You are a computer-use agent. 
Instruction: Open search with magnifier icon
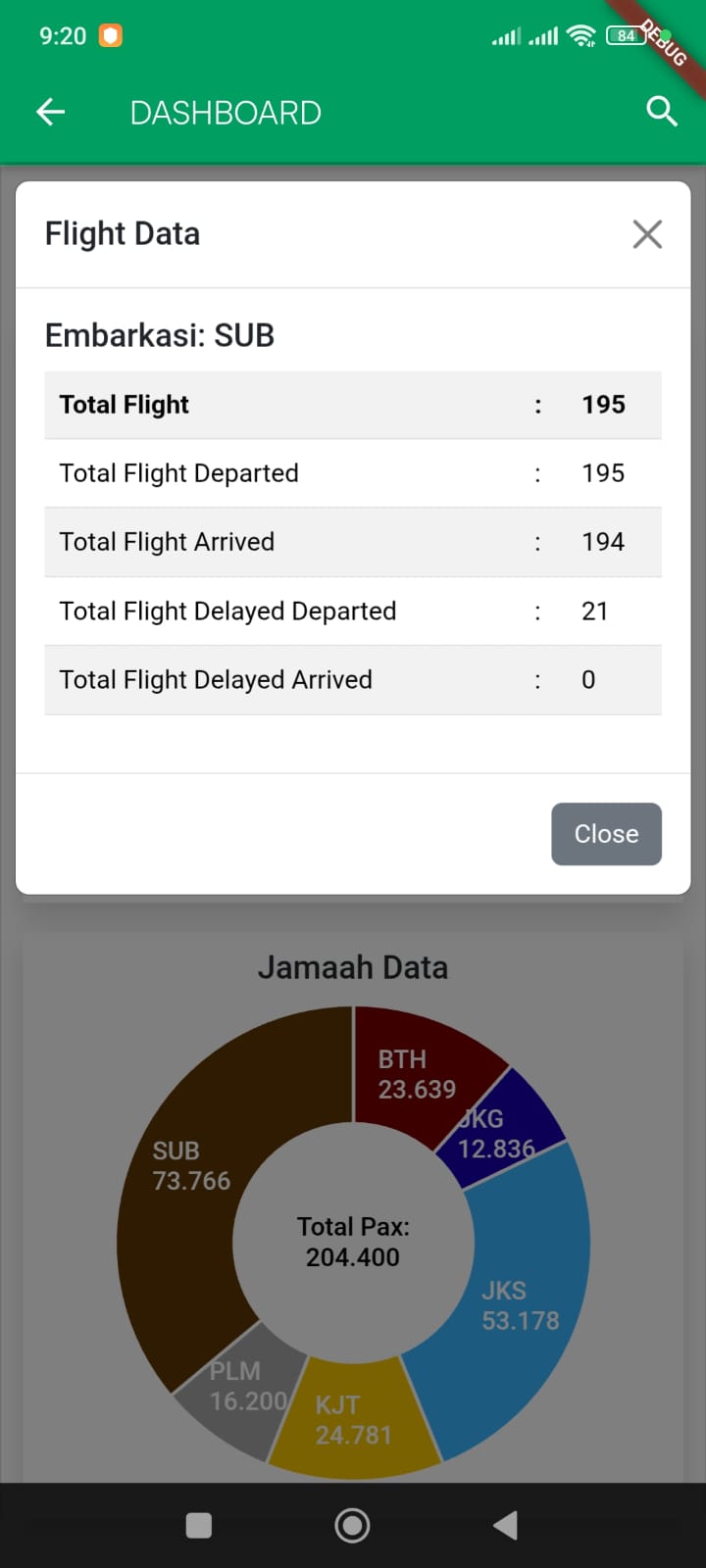point(662,112)
